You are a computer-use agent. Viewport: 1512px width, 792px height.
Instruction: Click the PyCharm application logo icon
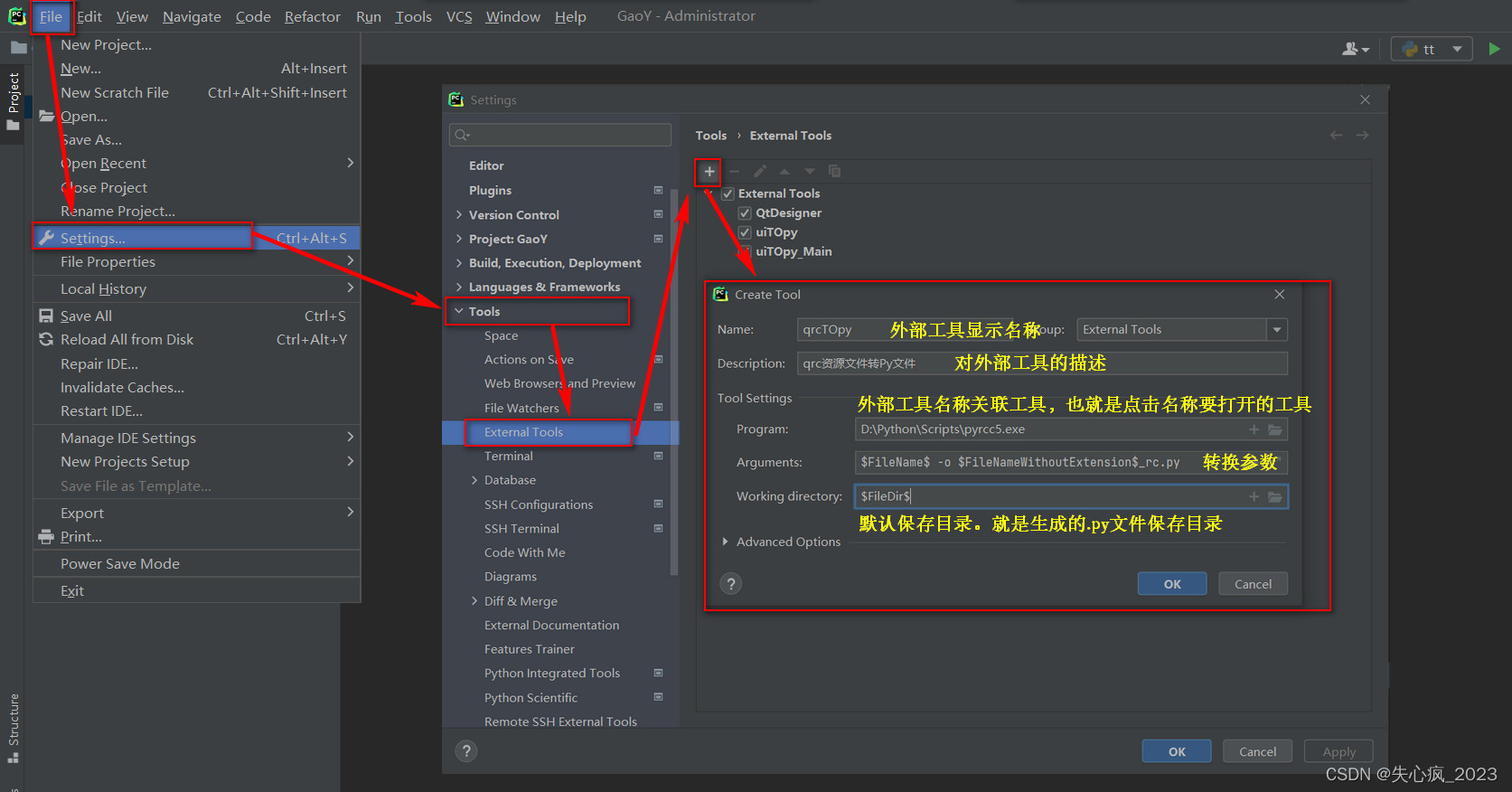point(16,16)
